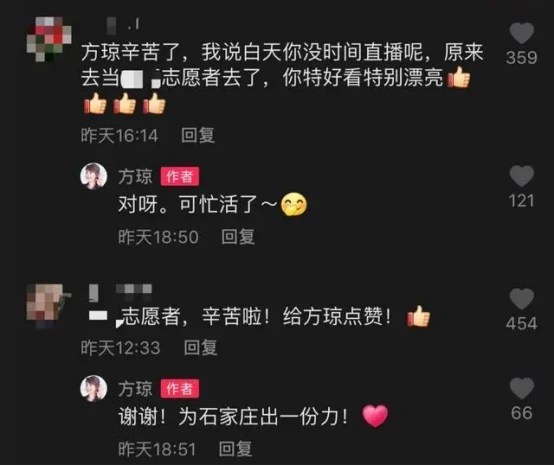The height and width of the screenshot is (466, 554).
Task: Open 方琼 username in first reply
Action: (135, 177)
